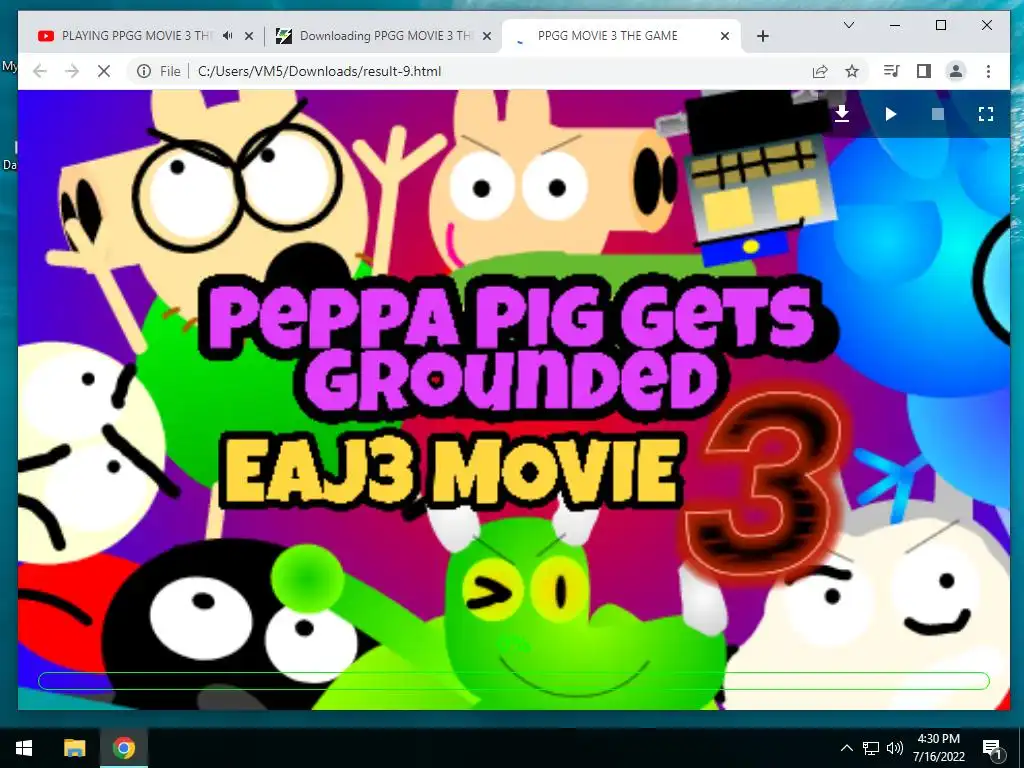Close the YouTube PLAYING PPGG tab

coord(249,37)
